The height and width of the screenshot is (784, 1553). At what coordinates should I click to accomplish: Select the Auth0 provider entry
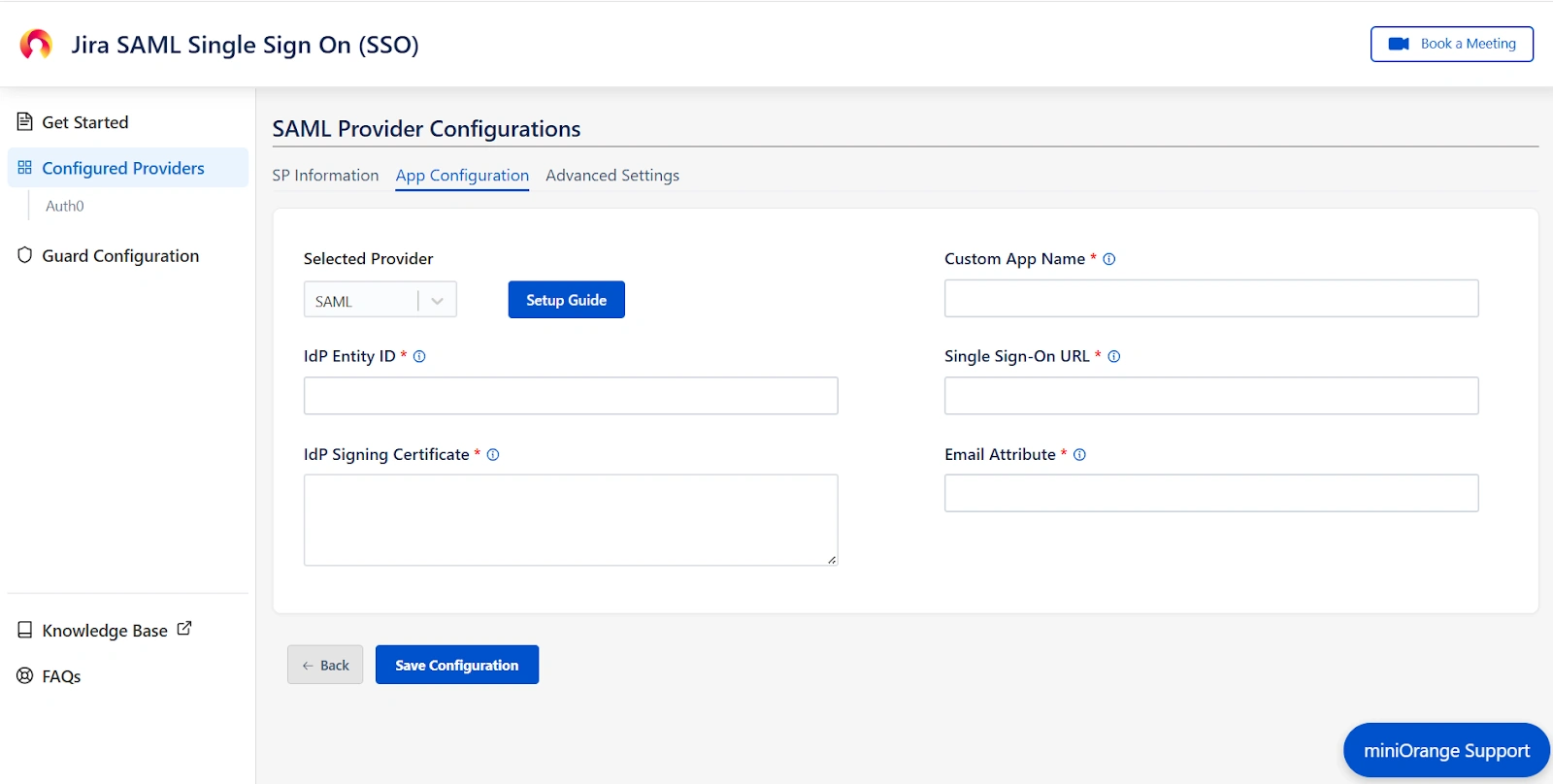(x=65, y=206)
